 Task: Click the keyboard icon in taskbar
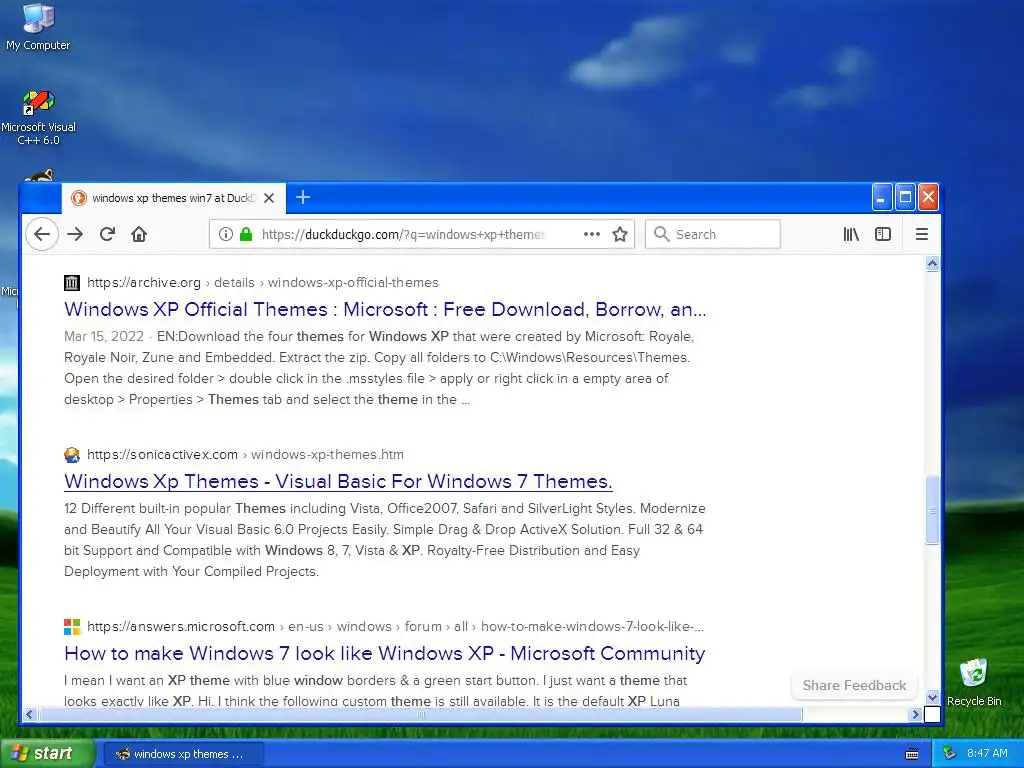click(912, 754)
